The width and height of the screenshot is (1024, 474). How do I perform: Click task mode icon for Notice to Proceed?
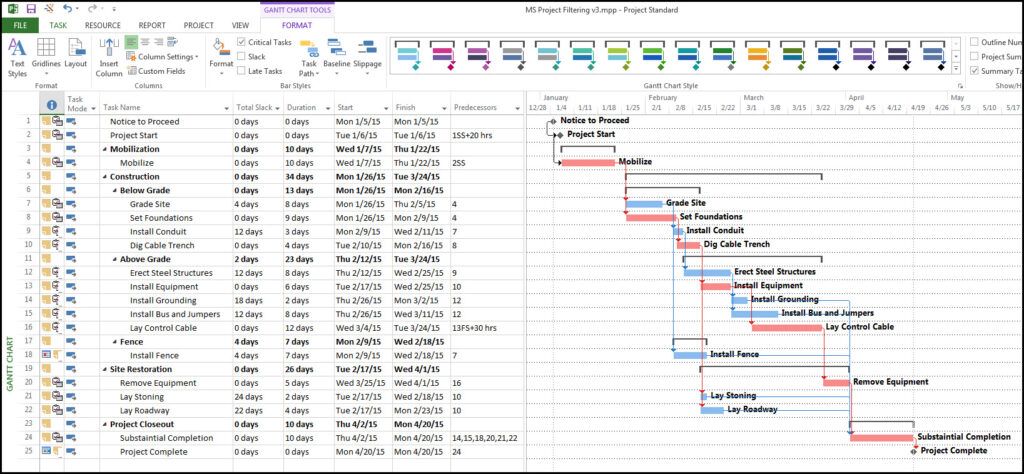click(71, 121)
